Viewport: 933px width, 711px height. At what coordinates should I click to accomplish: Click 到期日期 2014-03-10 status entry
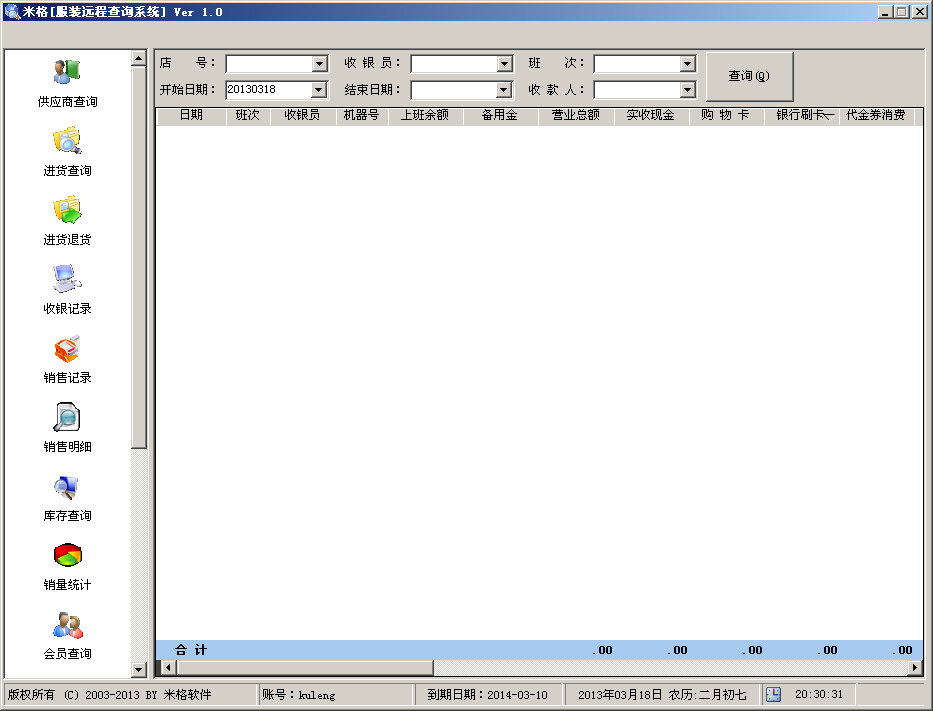487,694
